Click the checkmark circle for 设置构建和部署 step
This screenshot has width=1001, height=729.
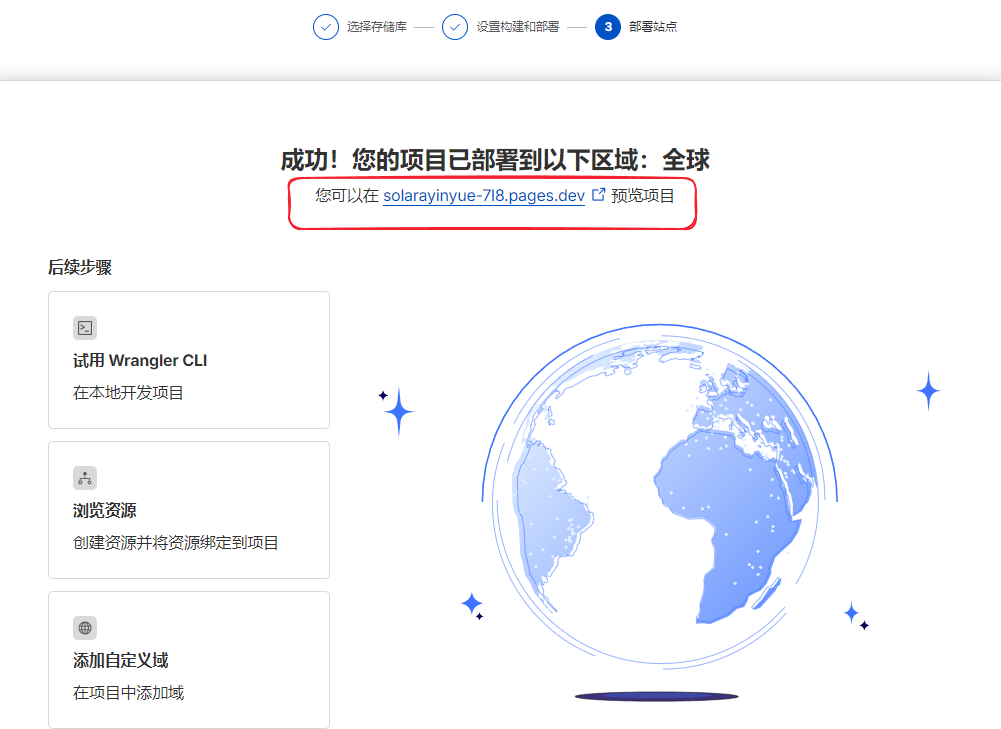tap(455, 27)
